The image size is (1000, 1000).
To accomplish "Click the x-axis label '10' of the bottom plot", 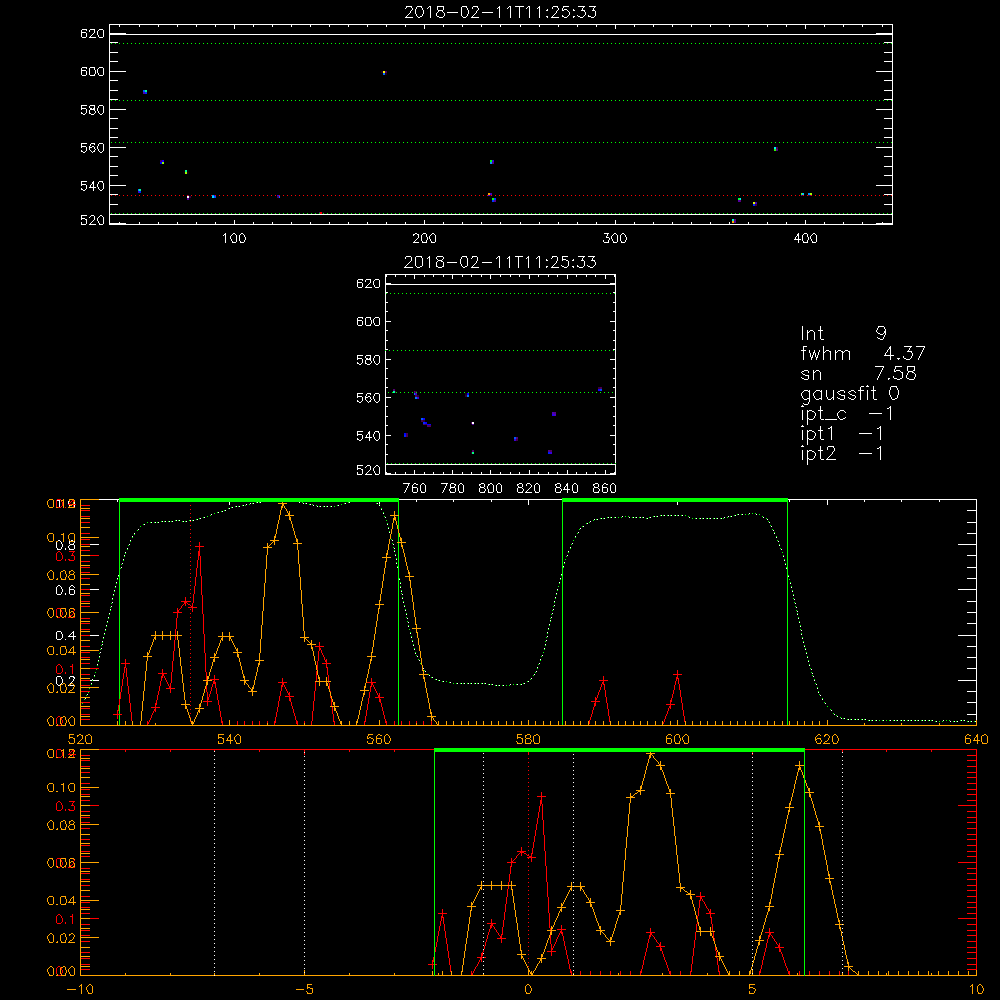I will (x=976, y=990).
